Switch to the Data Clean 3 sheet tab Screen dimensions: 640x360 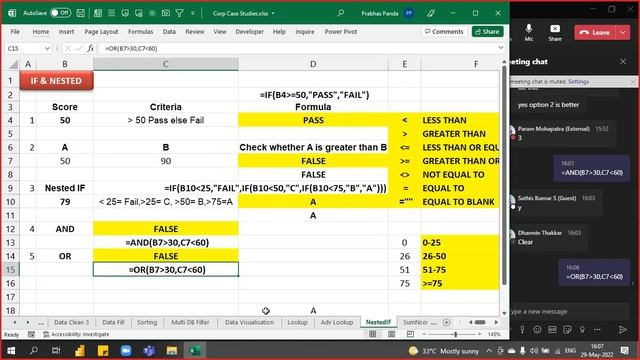pos(71,322)
